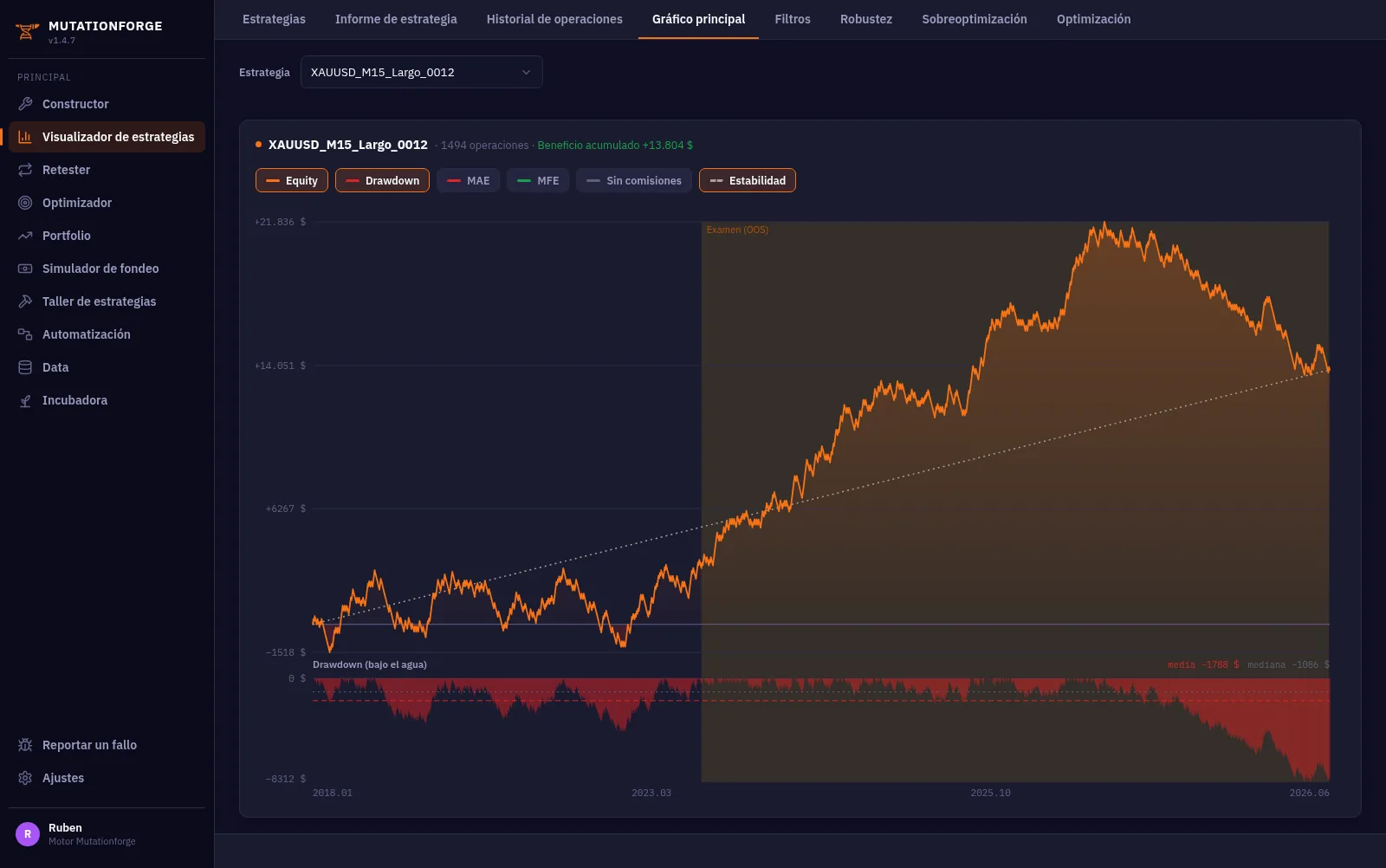
Task: Open Incubadora via its microscope icon
Action: click(x=25, y=400)
